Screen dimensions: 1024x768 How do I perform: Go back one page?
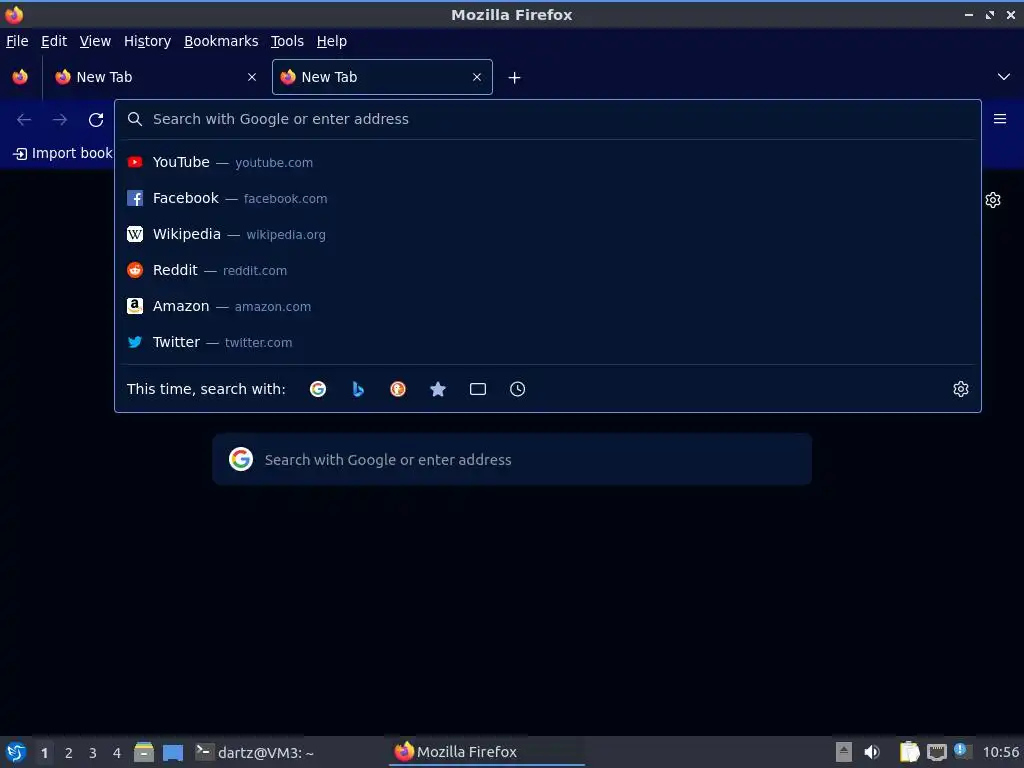point(24,120)
